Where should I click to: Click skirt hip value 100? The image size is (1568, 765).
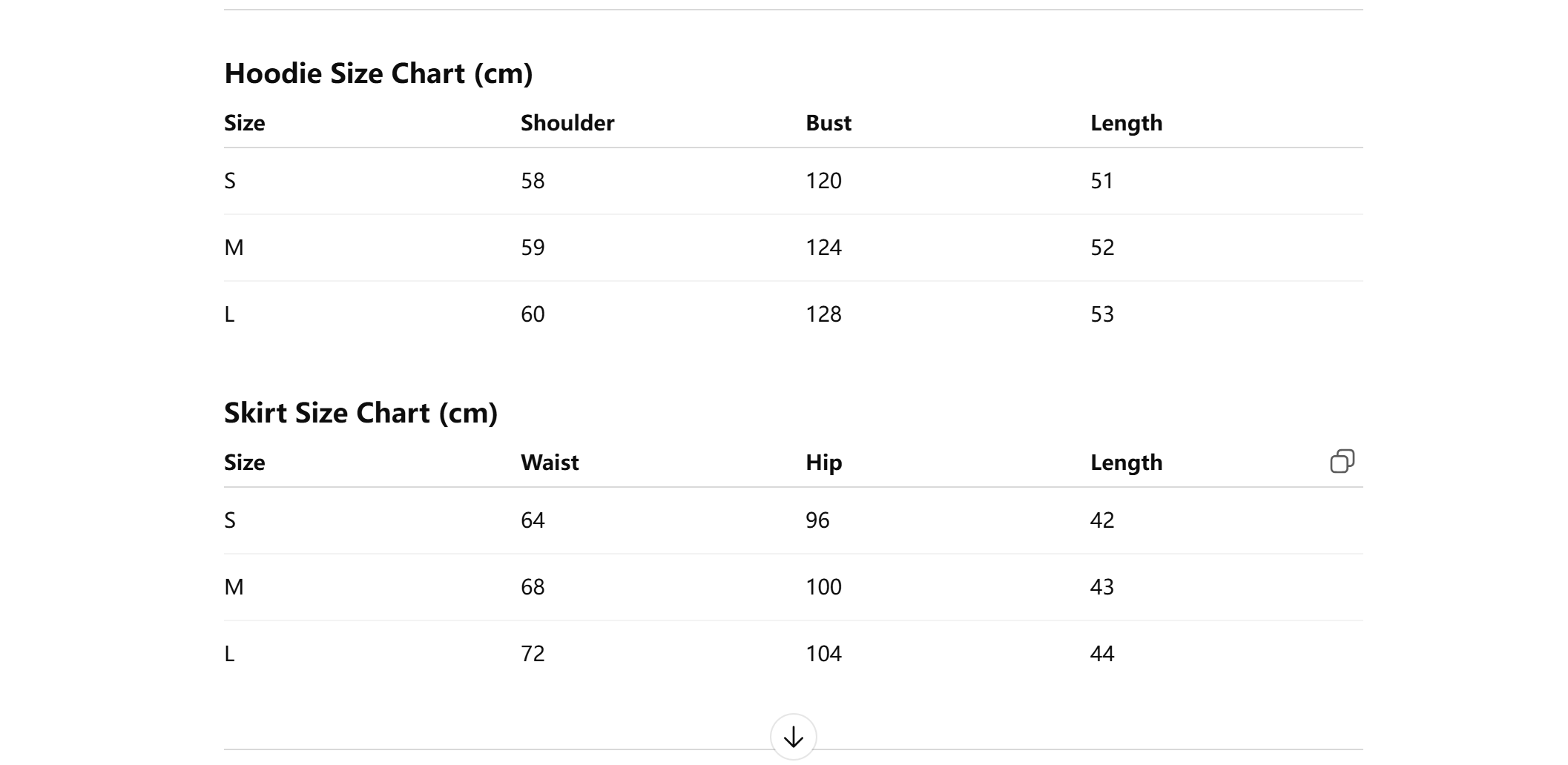point(823,587)
